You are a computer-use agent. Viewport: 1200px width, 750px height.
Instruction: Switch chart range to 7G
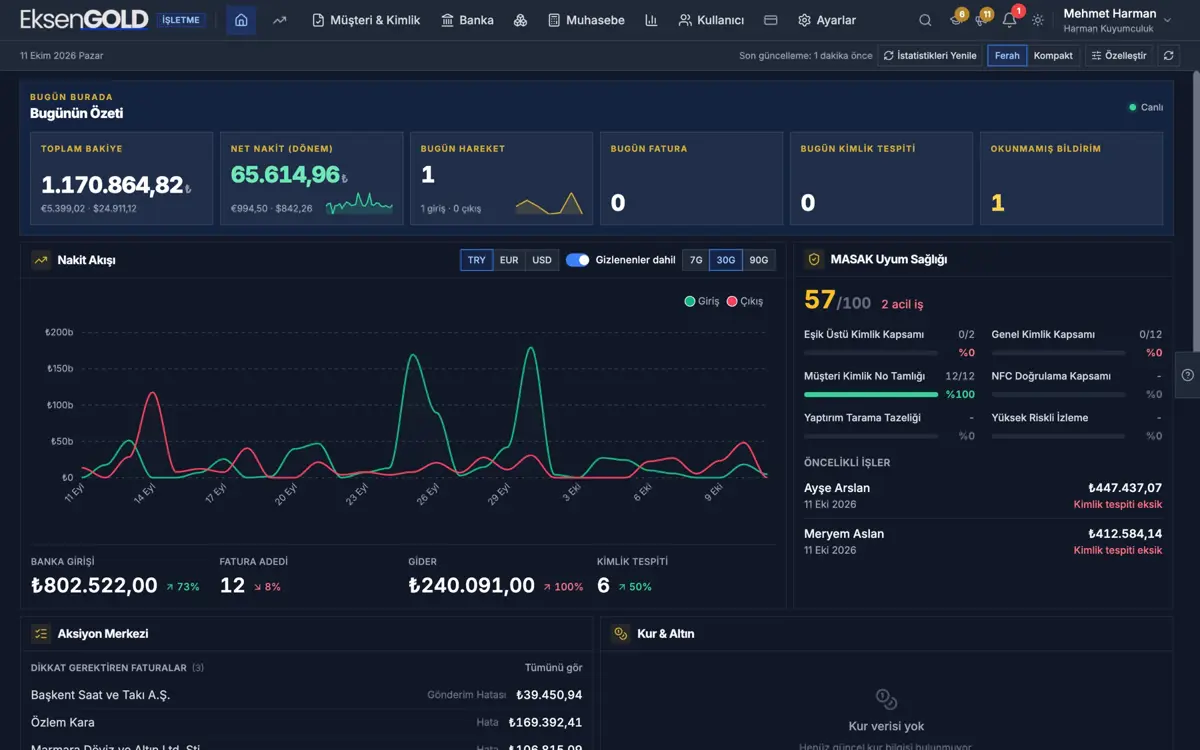pos(696,260)
